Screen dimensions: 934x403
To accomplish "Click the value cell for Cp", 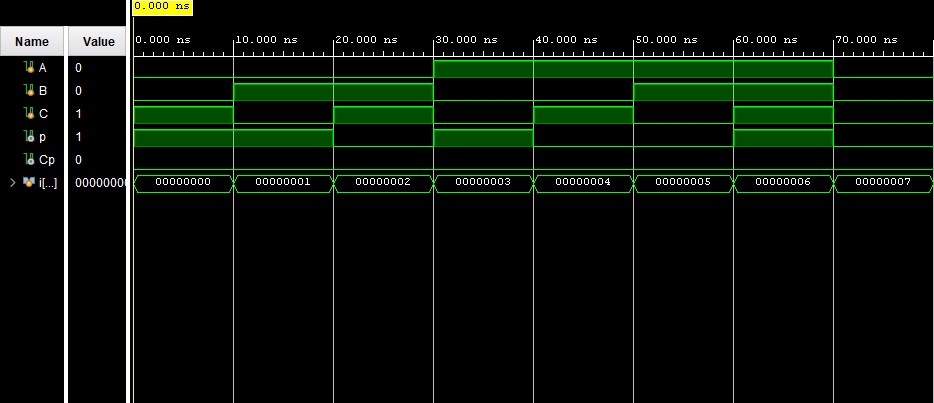I will coord(98,160).
